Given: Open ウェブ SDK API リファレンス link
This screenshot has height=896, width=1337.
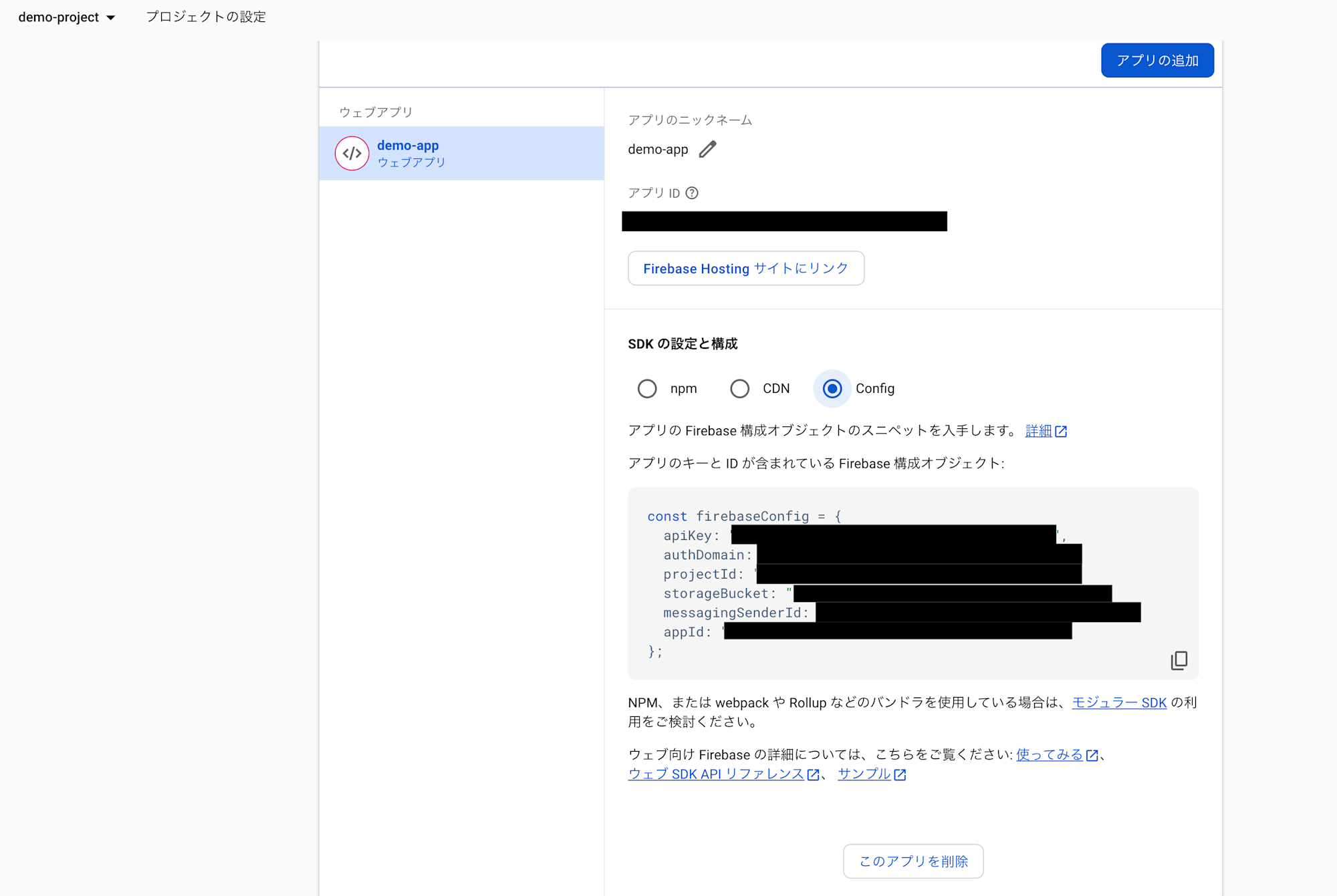Looking at the screenshot, I should click(x=716, y=774).
